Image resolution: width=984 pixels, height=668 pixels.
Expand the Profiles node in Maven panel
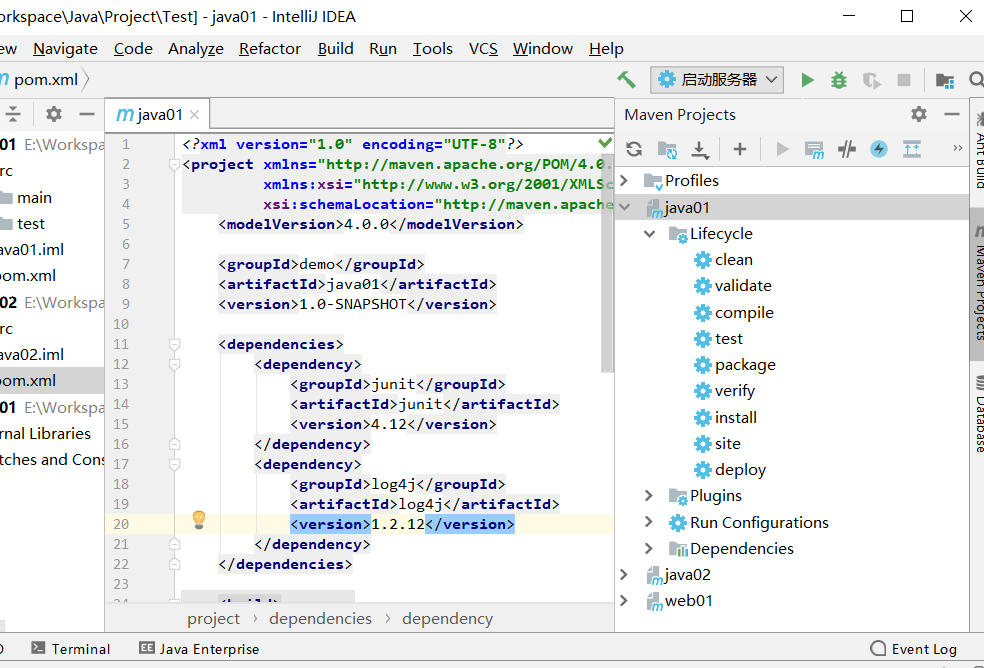coord(624,181)
